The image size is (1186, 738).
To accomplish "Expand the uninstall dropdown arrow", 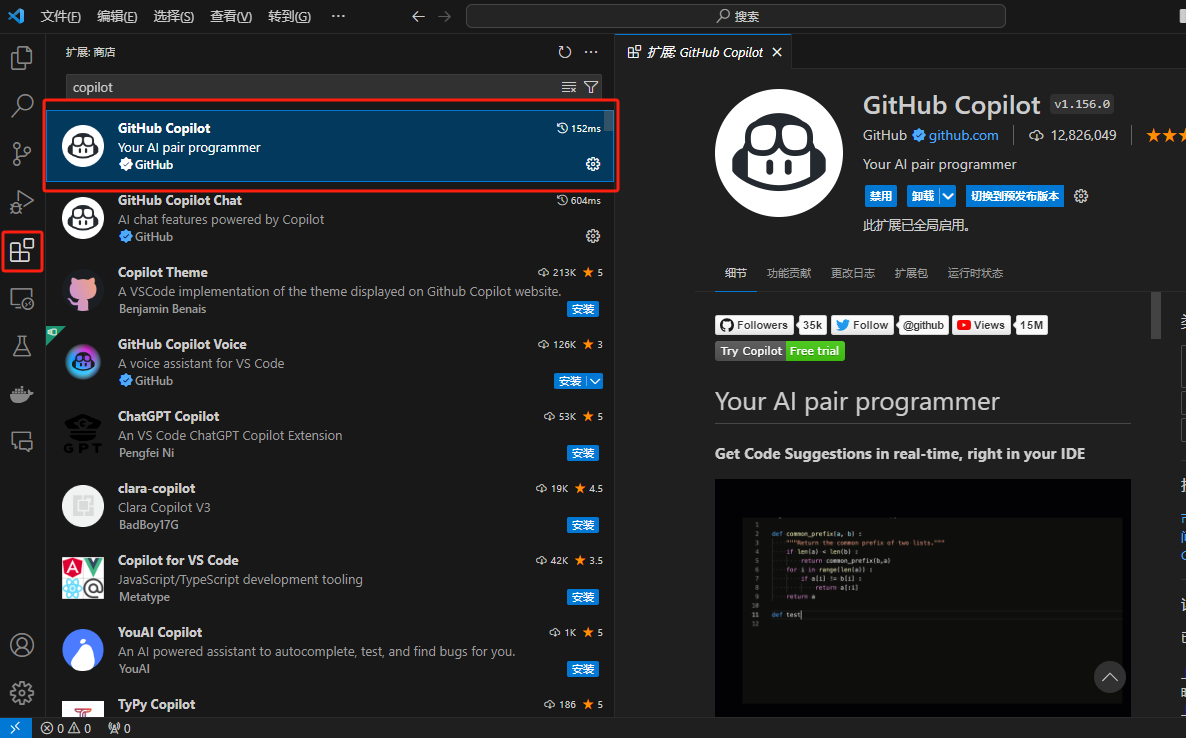I will 948,196.
